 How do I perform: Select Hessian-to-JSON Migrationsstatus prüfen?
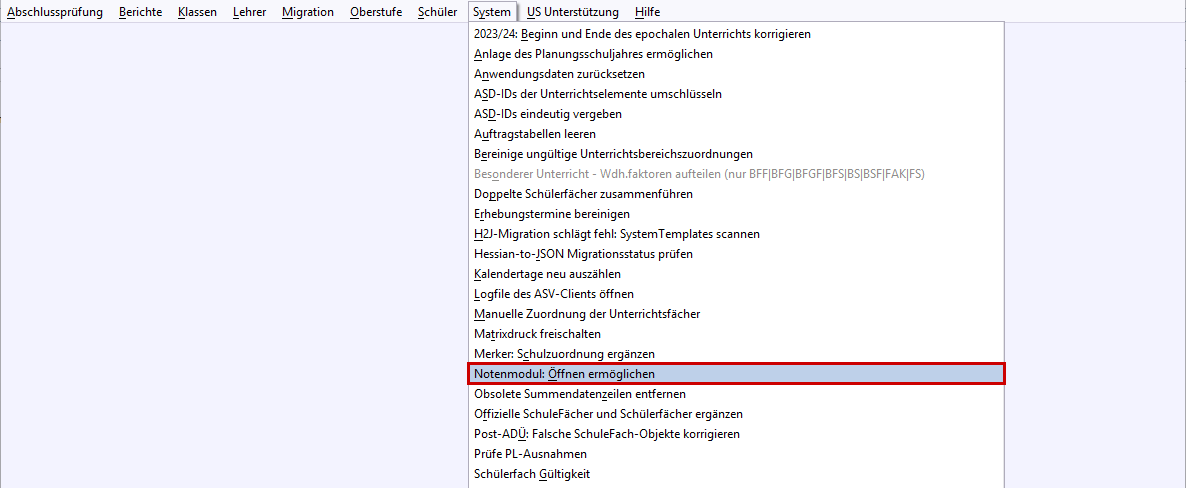pos(737,254)
